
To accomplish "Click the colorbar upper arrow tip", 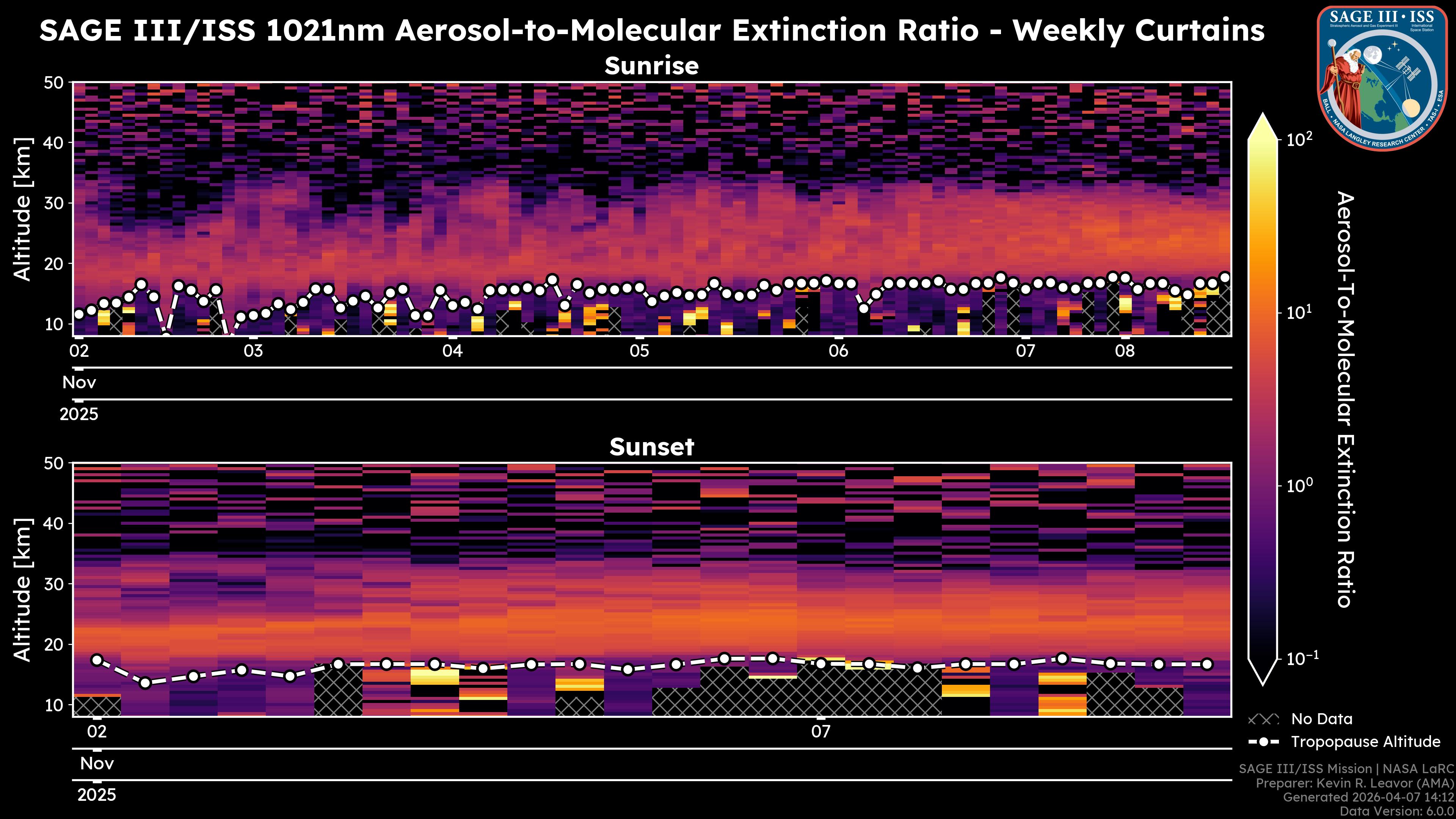I will (x=1263, y=119).
